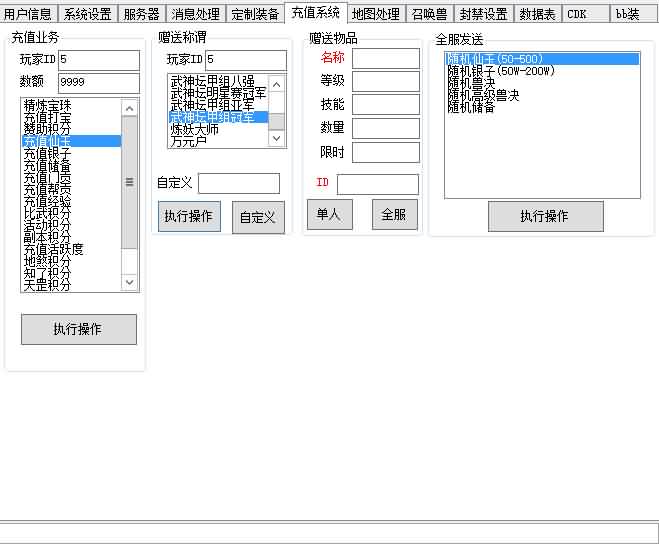Click the 数额 input field

98,82
